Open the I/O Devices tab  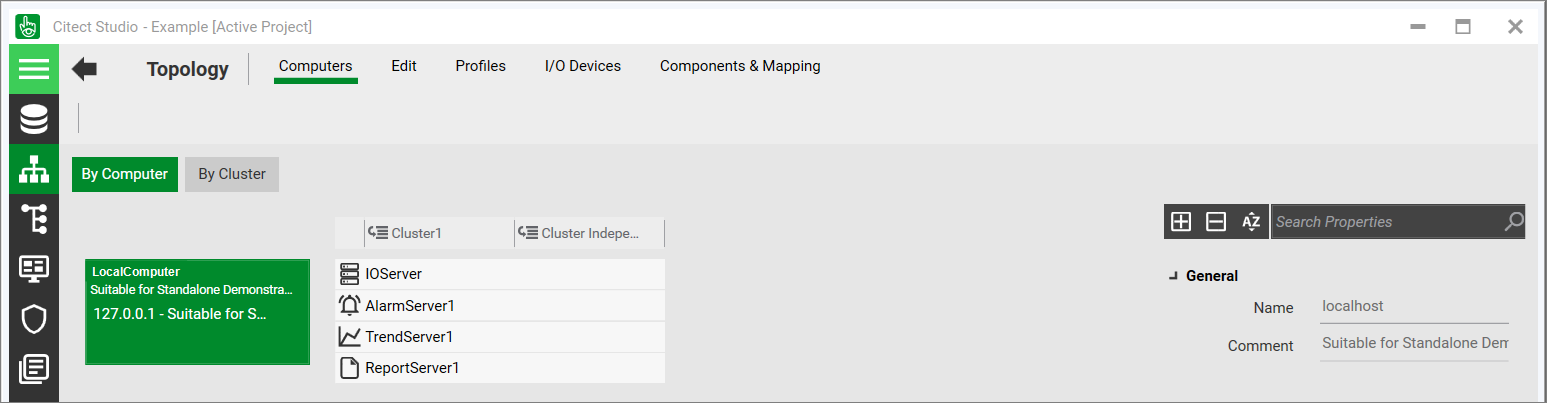pos(582,66)
